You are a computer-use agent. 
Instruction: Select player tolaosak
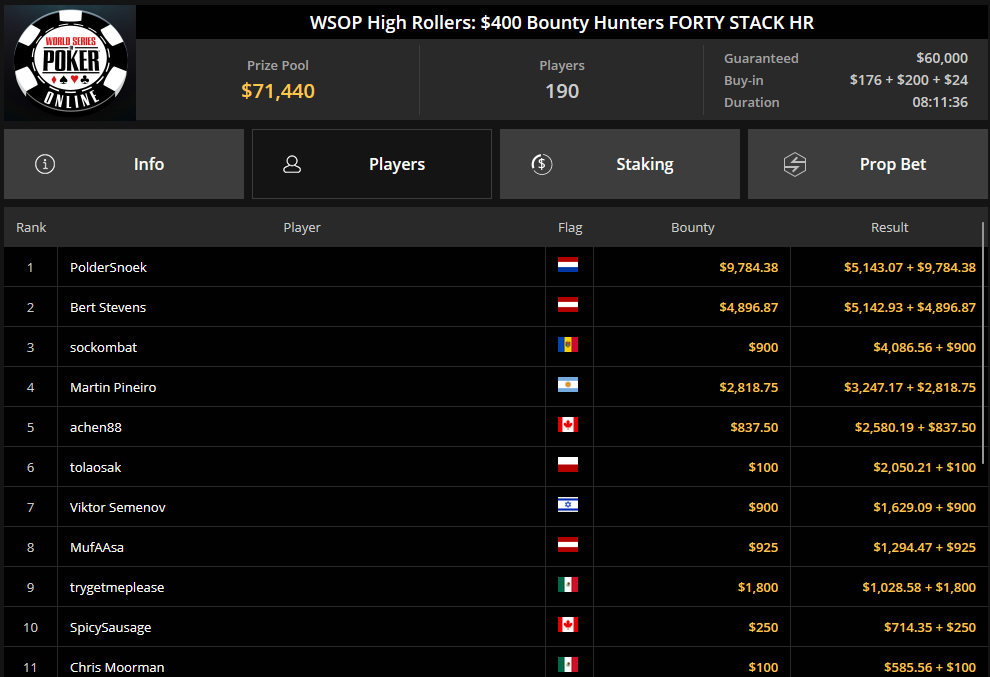click(x=95, y=467)
